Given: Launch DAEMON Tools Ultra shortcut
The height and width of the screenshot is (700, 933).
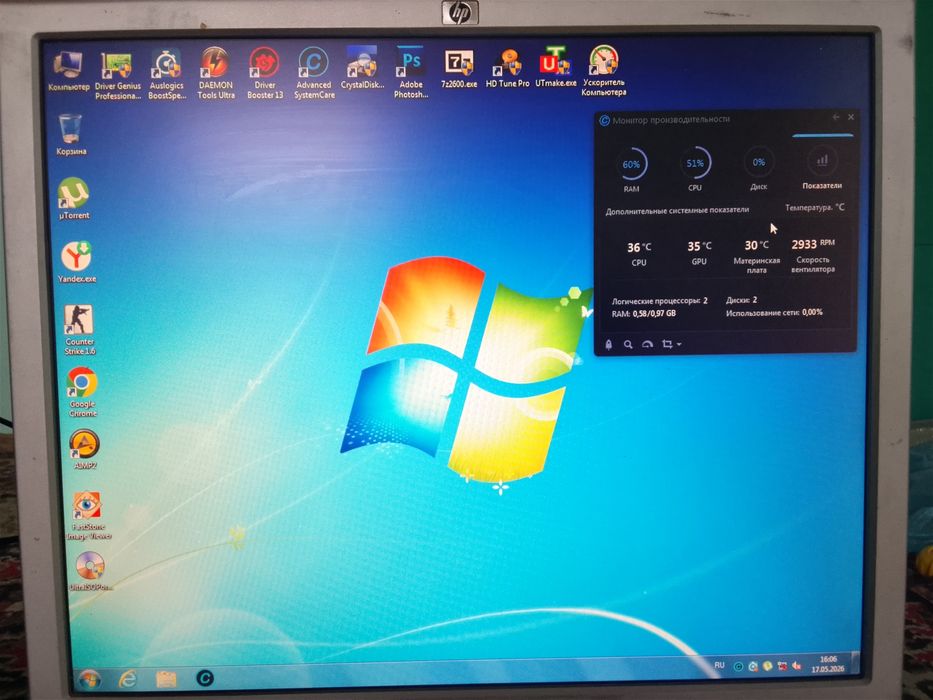Looking at the screenshot, I should [x=215, y=73].
